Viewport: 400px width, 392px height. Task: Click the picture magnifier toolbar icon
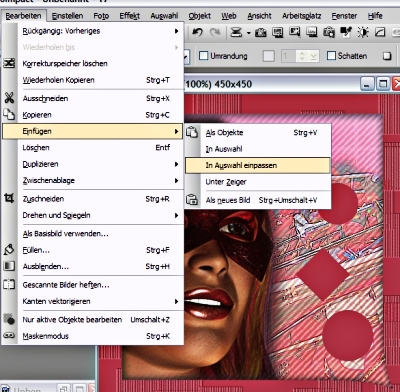(x=295, y=32)
